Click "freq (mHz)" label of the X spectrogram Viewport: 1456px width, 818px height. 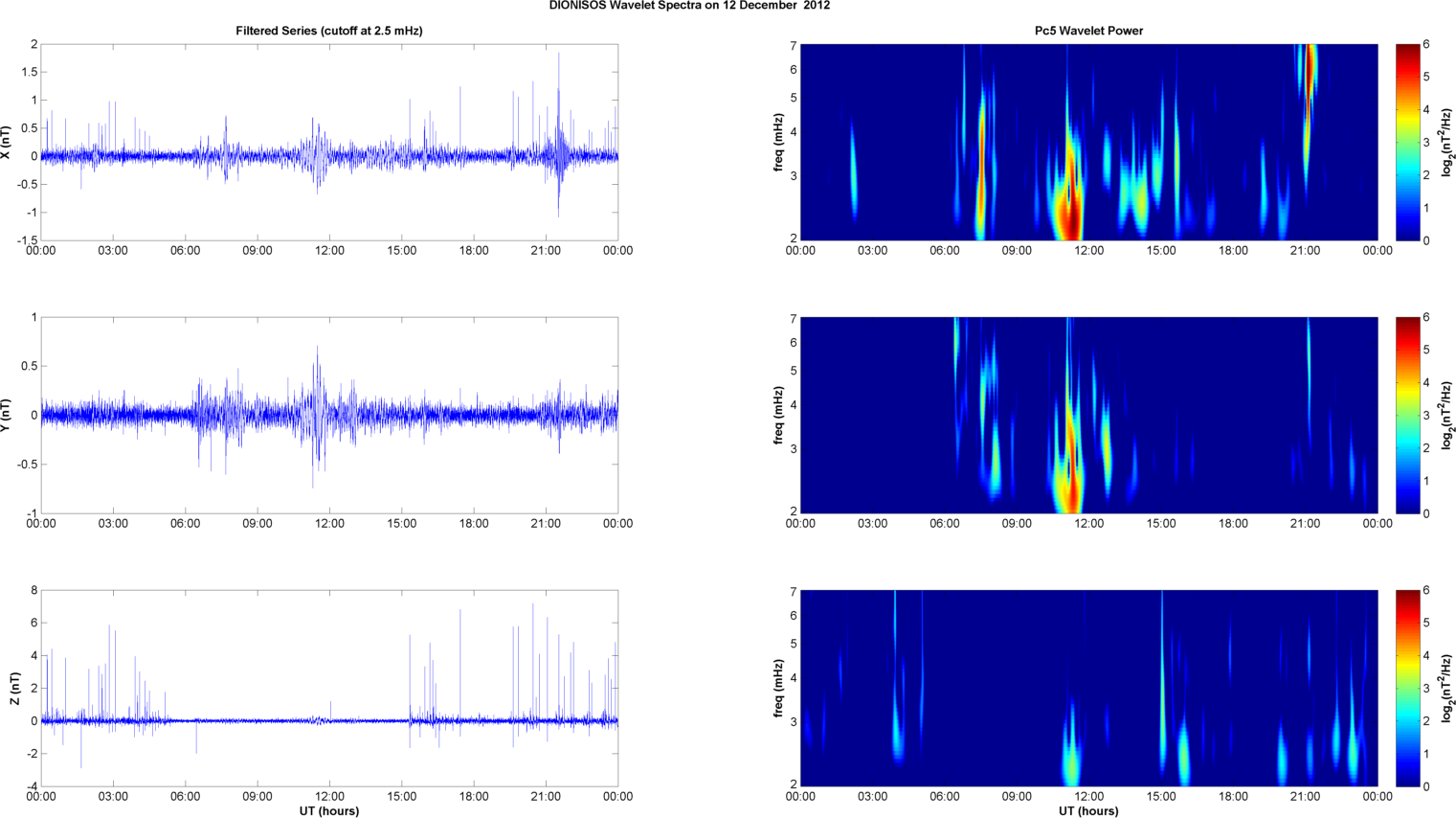pyautogui.click(x=779, y=142)
